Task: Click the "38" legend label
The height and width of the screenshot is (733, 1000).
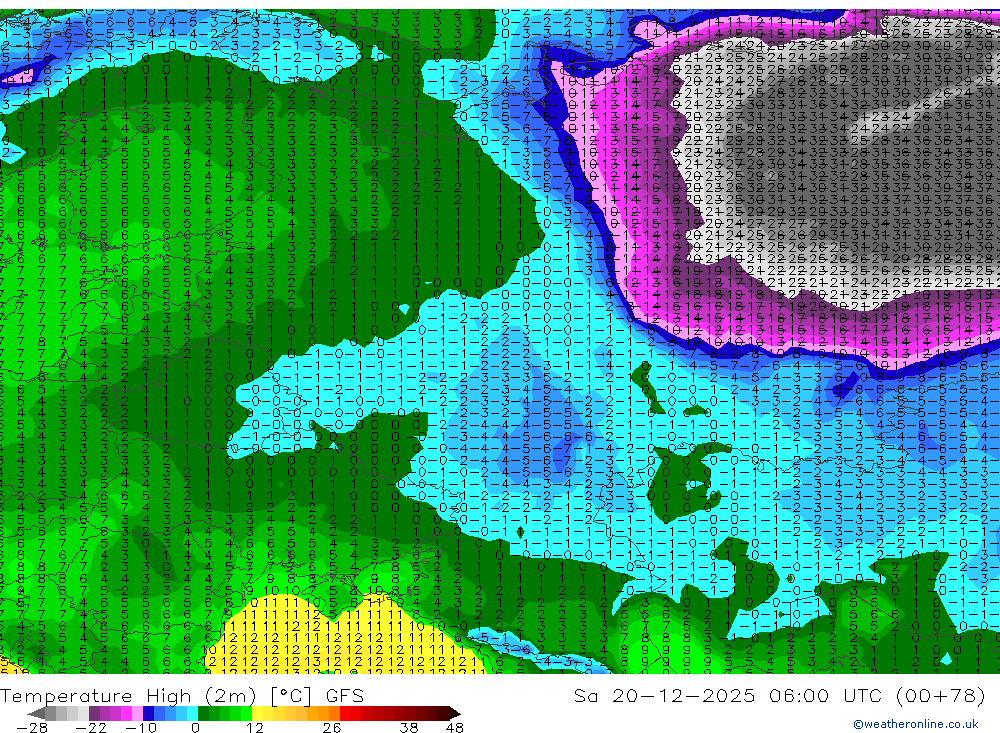Action: click(x=409, y=728)
